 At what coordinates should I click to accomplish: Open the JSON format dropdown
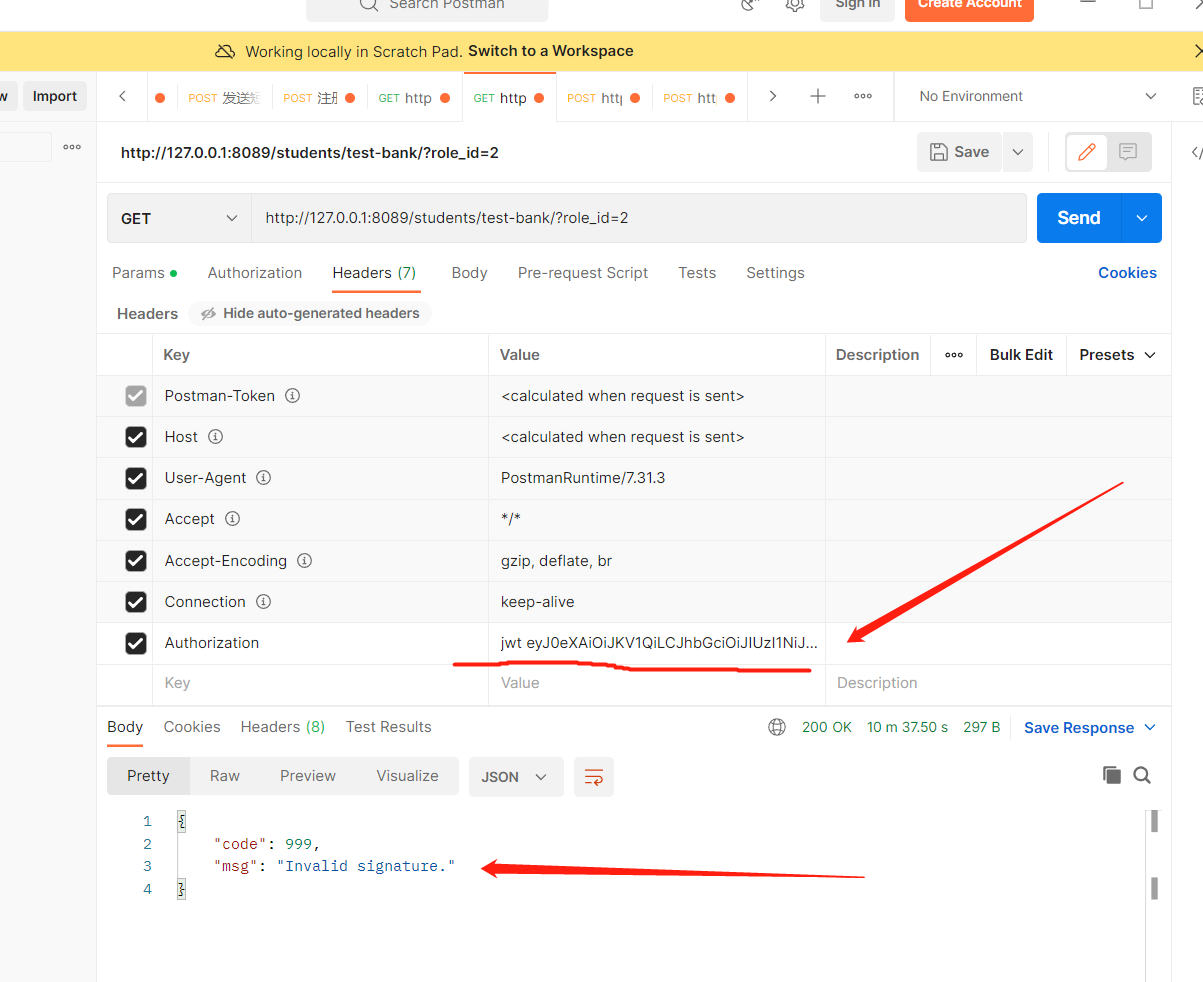click(x=516, y=777)
